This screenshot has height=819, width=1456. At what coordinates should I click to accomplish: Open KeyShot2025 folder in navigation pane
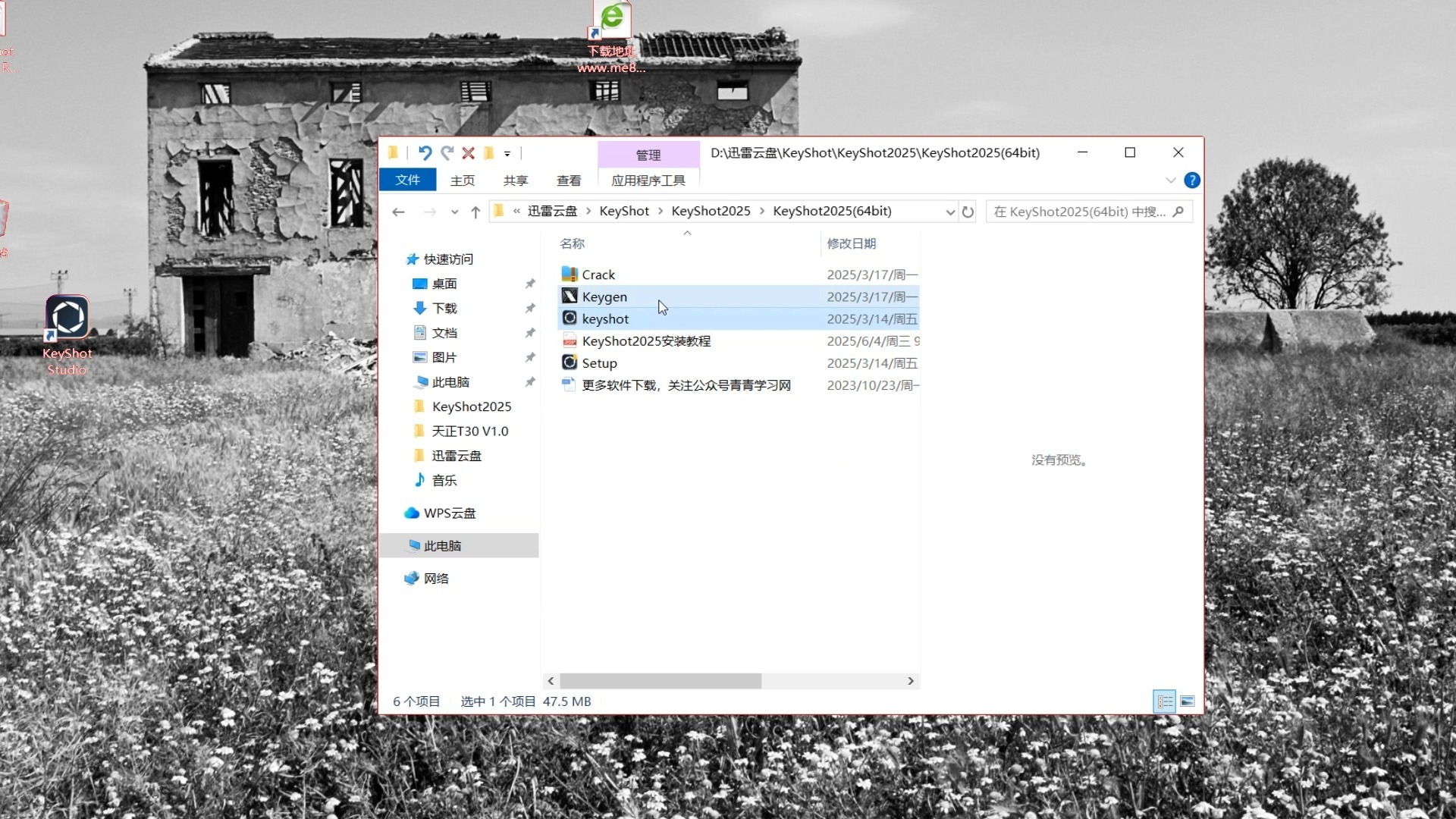(x=472, y=406)
